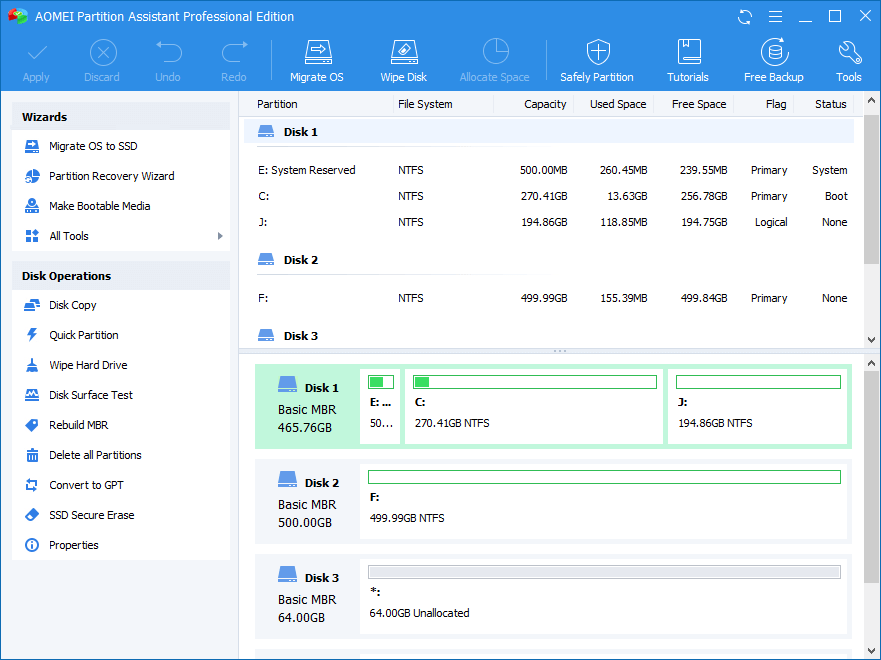Collapse the Wizards section header
The image size is (881, 660).
[121, 117]
